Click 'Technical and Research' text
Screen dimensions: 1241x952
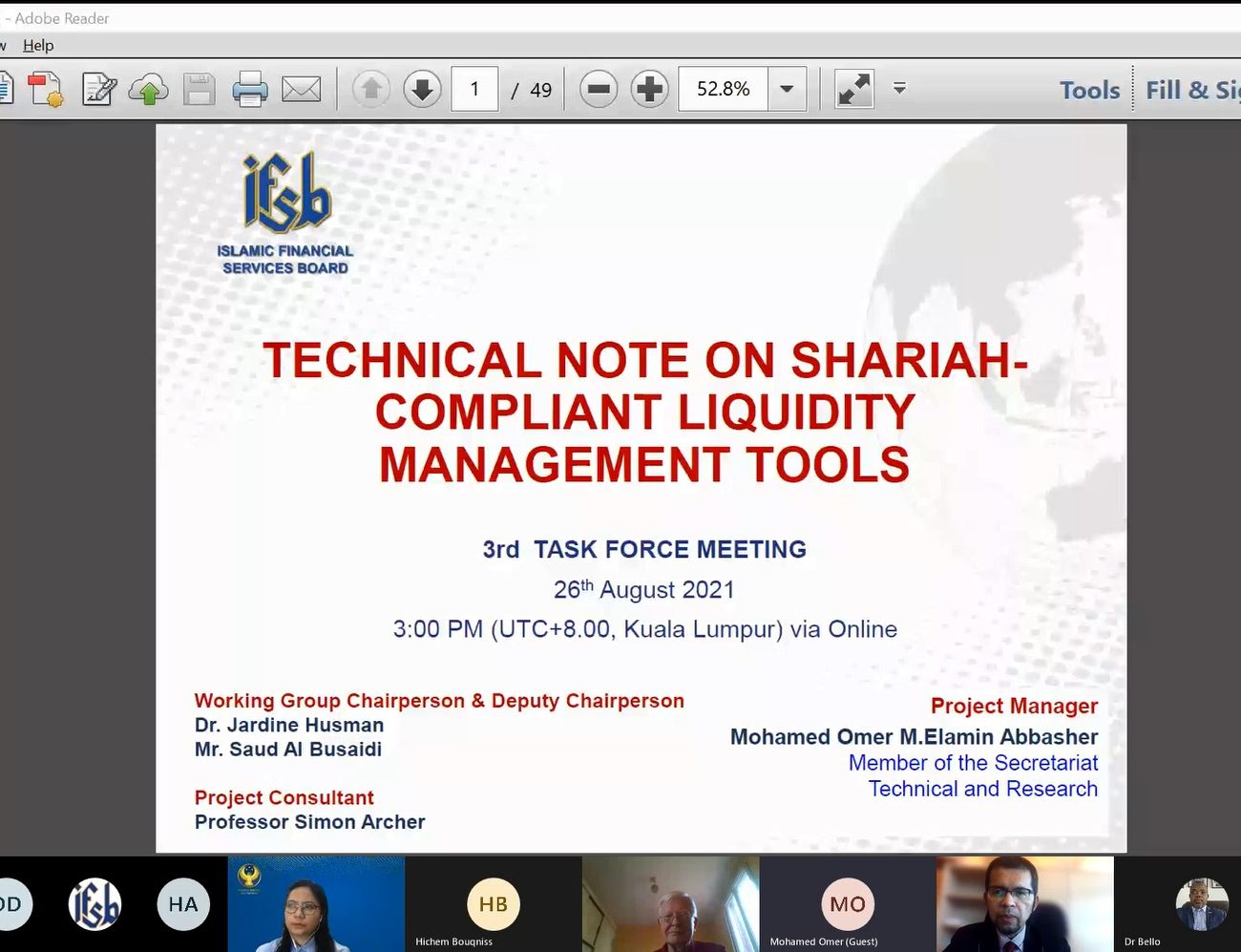[982, 789]
